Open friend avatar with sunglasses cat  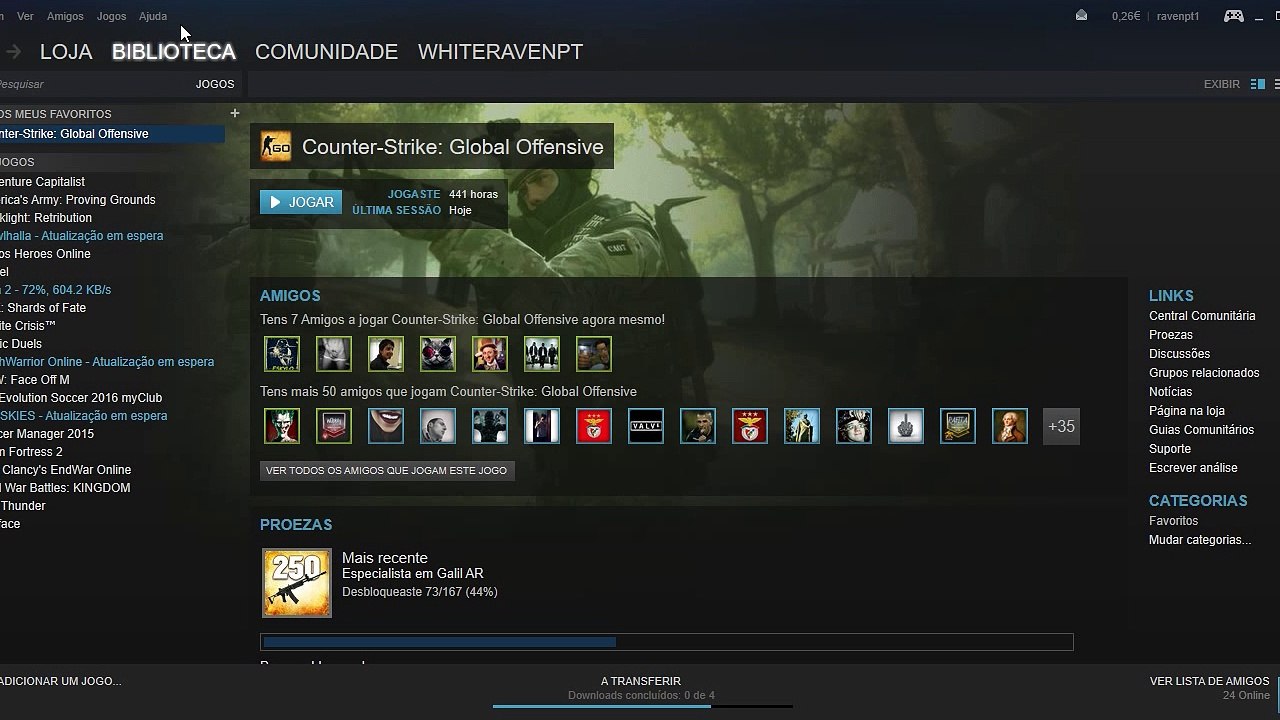pos(438,354)
